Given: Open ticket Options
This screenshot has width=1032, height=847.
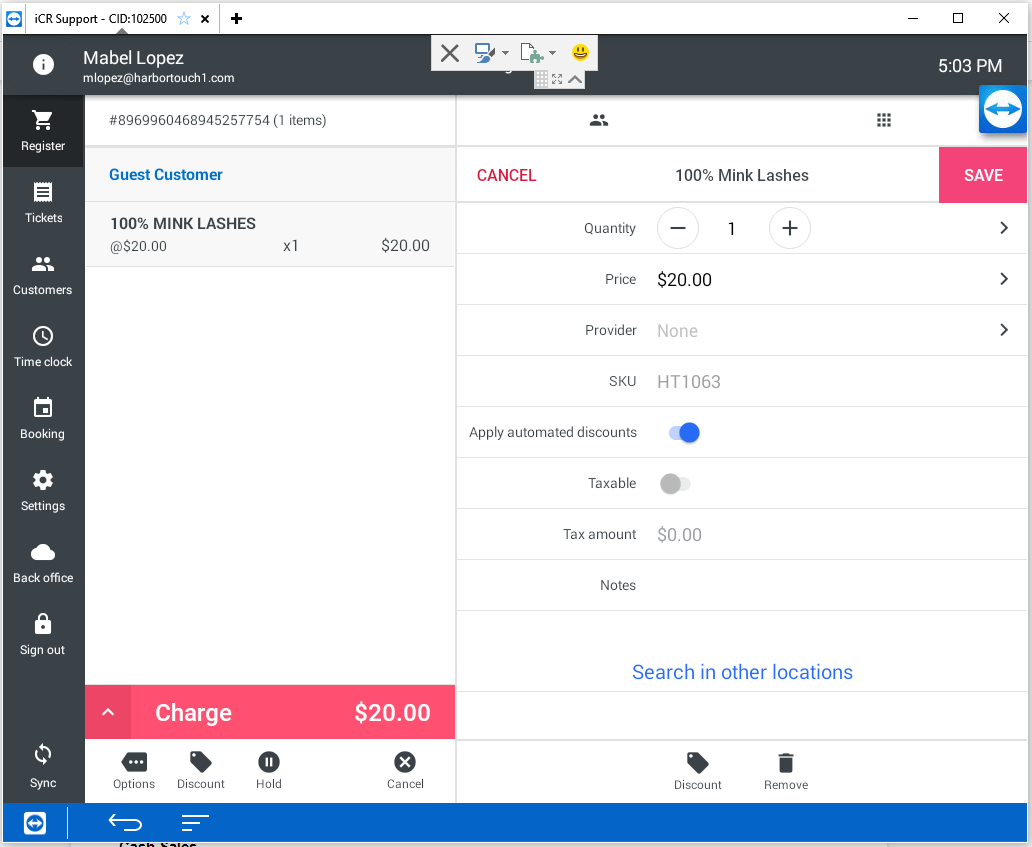Looking at the screenshot, I should (x=134, y=770).
